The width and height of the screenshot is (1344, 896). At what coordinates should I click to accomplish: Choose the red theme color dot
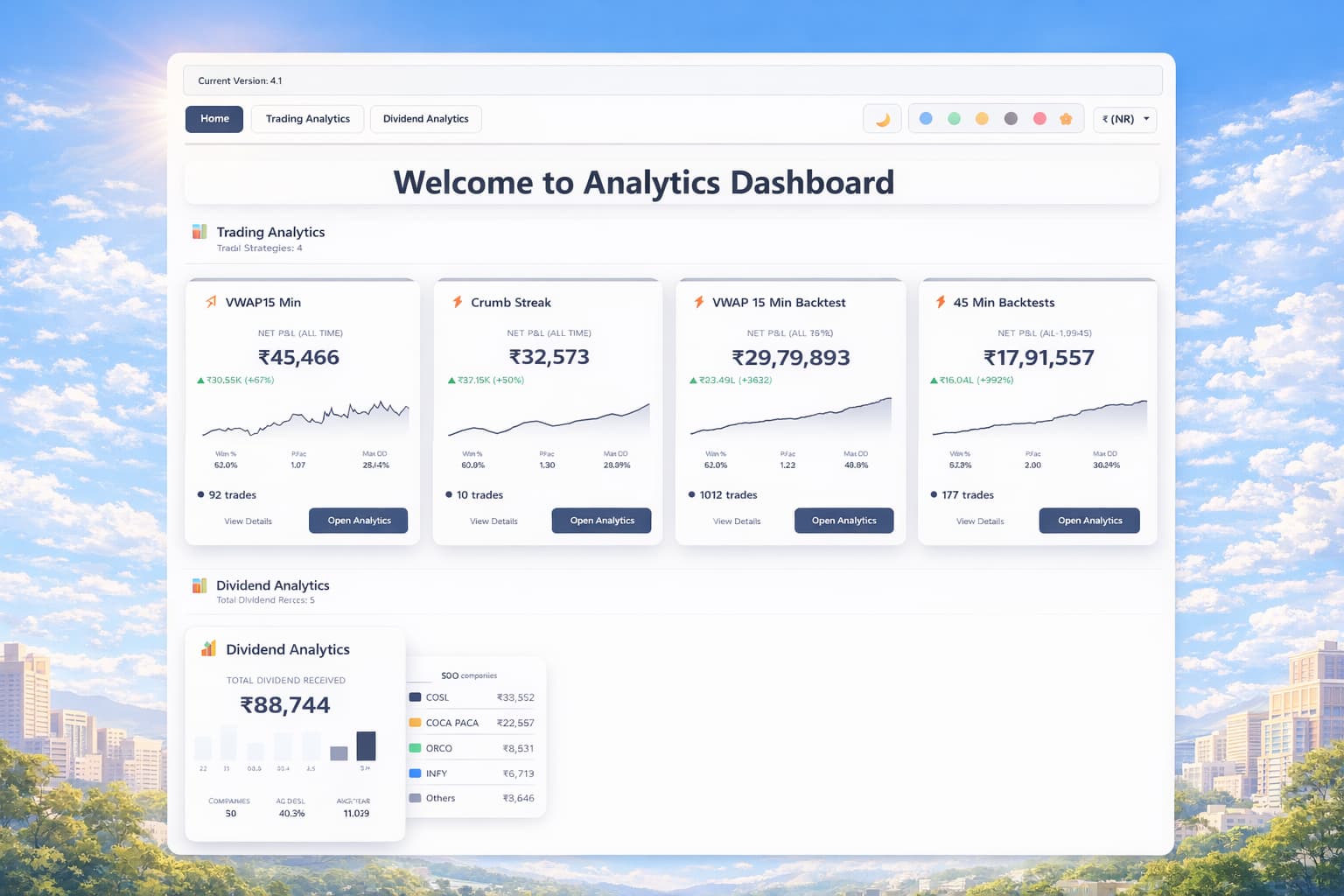[x=1039, y=118]
